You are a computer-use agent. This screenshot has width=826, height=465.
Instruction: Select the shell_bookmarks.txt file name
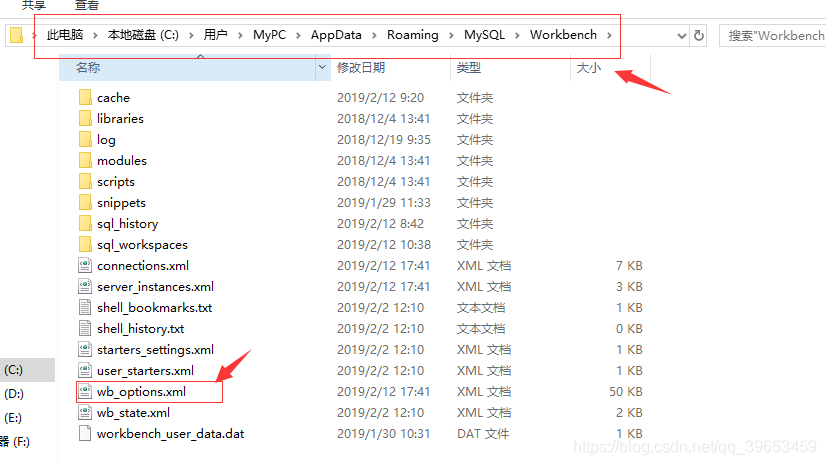point(154,308)
